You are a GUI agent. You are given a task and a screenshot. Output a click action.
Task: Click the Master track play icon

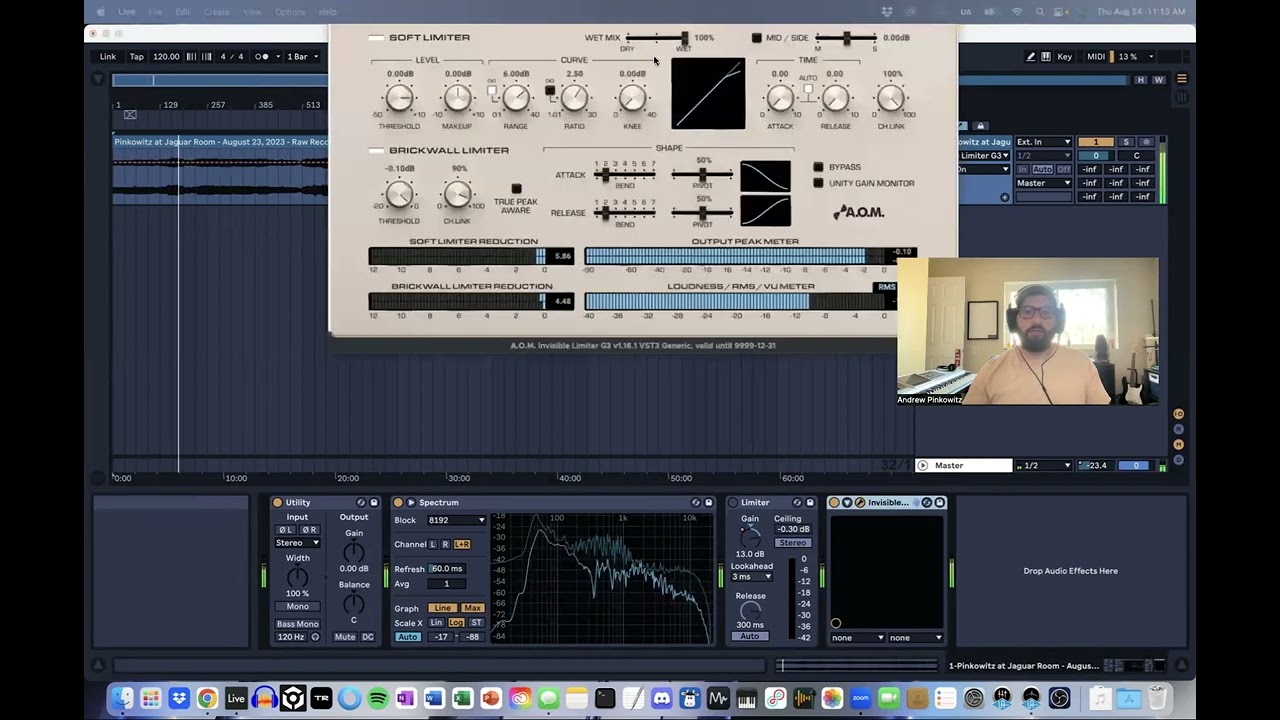(x=923, y=466)
